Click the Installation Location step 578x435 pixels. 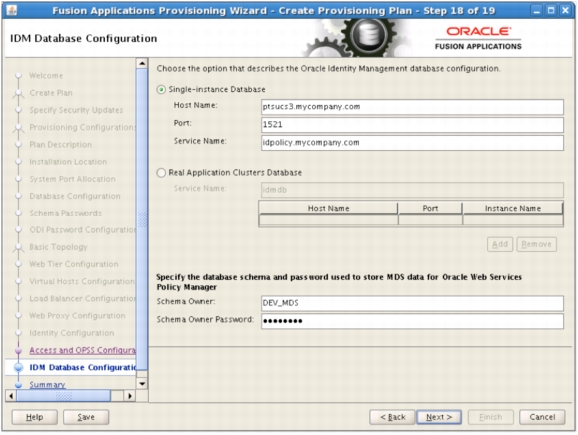pos(68,162)
